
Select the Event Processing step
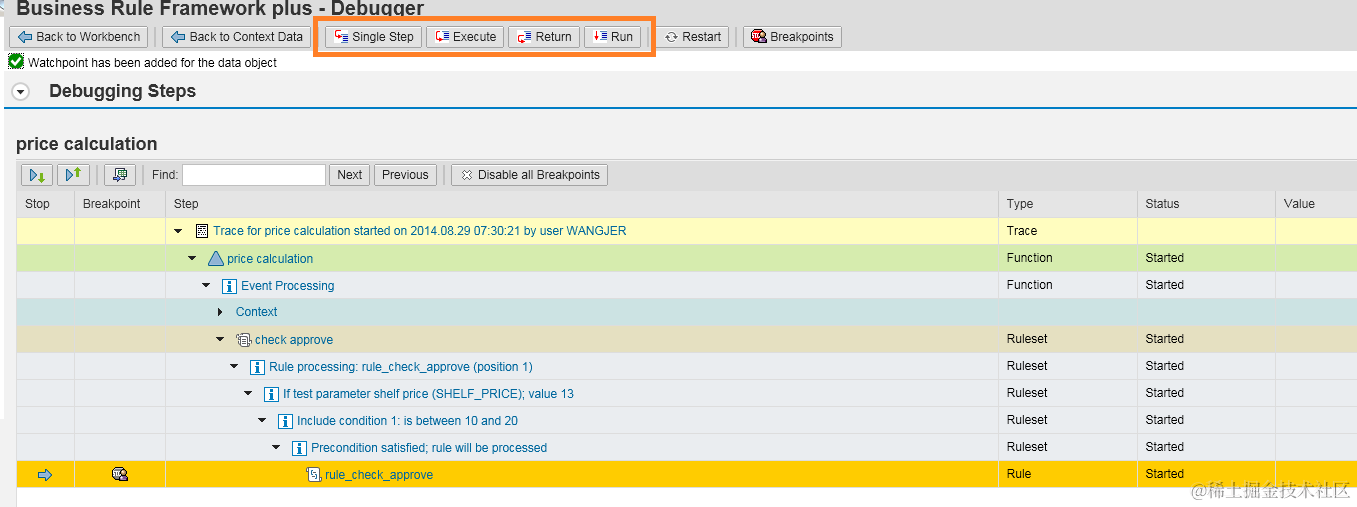tap(288, 286)
